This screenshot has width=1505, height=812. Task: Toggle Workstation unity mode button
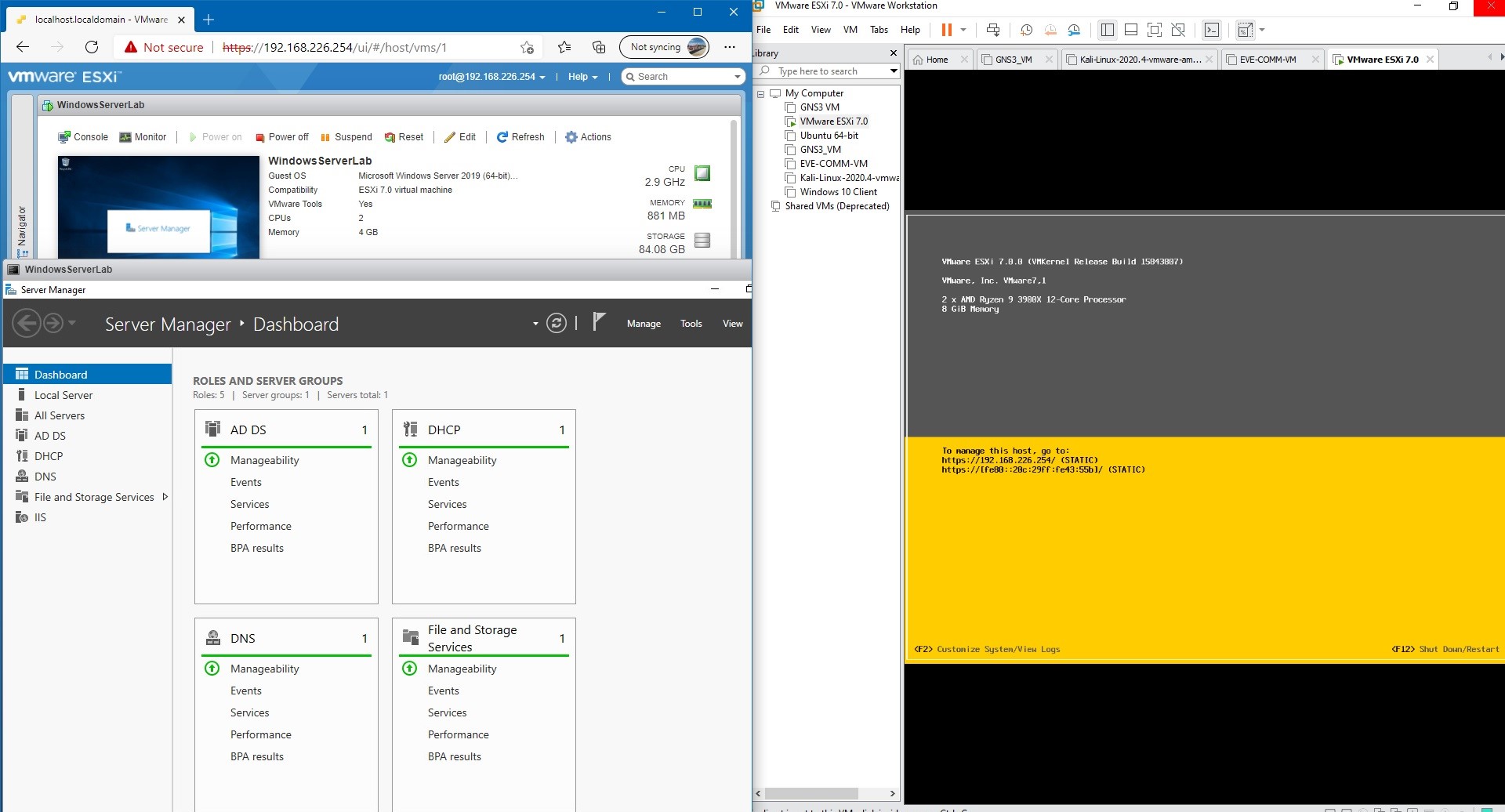point(1177,30)
